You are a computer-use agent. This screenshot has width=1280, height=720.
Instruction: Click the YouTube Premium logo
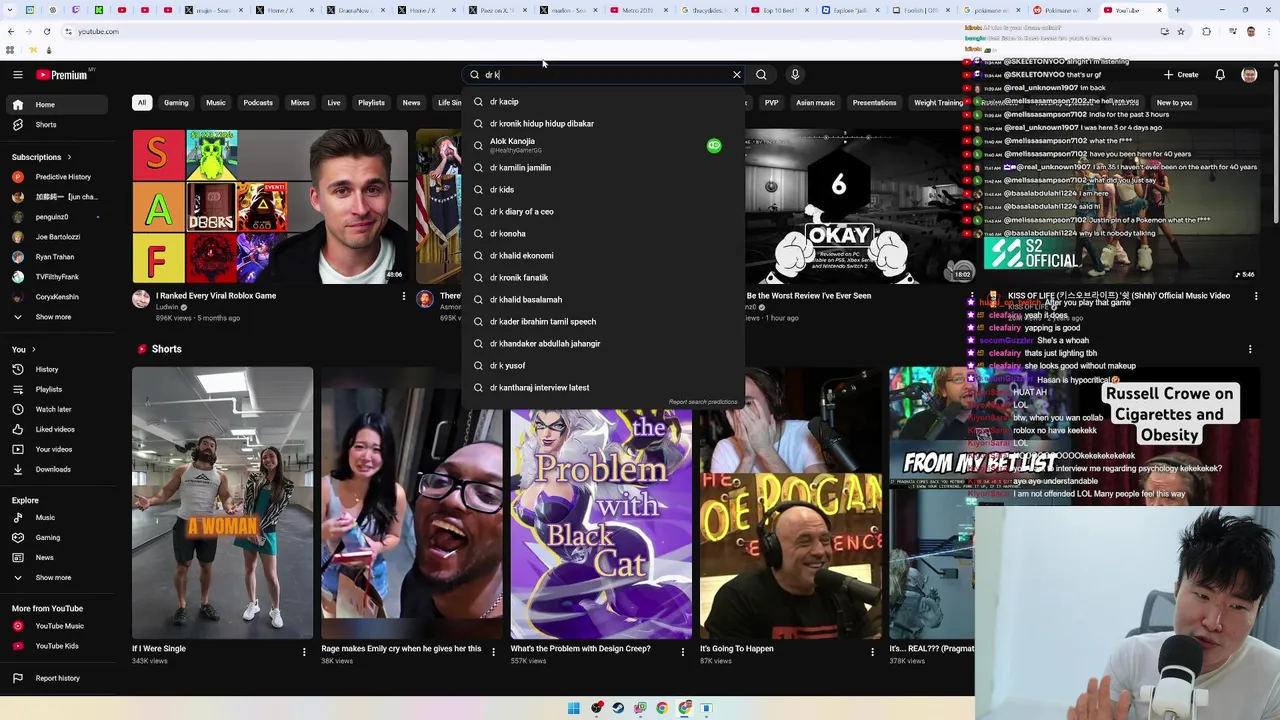tap(62, 75)
